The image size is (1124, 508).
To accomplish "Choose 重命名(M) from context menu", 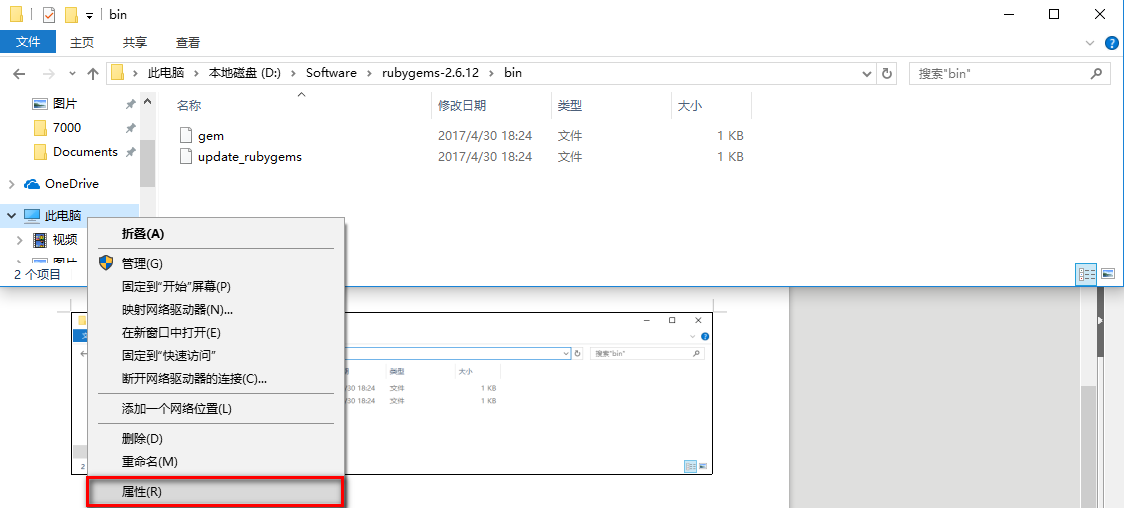I will tap(216, 461).
